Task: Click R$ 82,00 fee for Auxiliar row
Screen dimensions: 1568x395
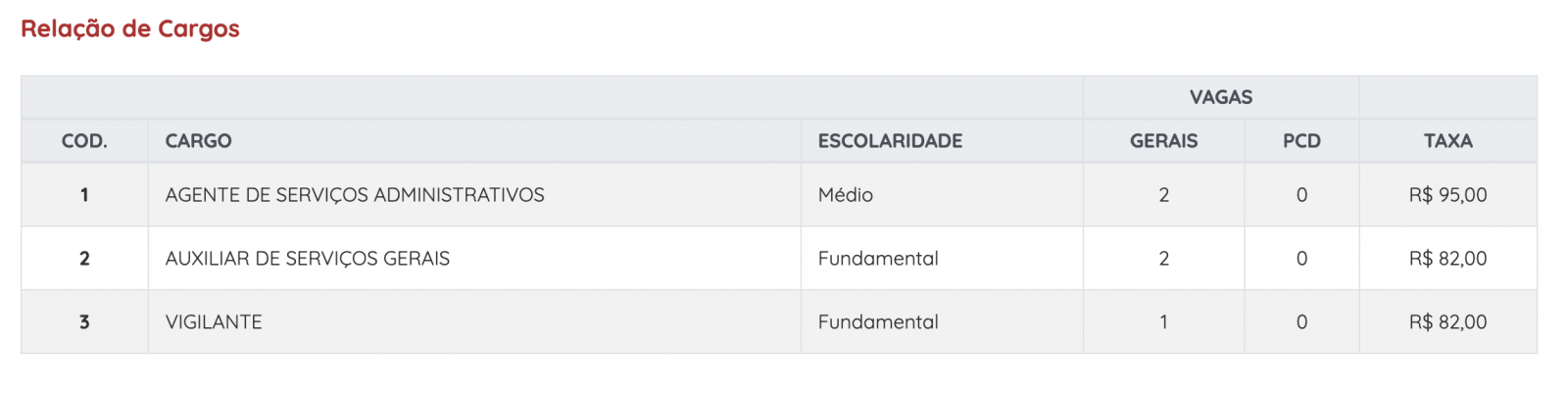Action: (1448, 259)
